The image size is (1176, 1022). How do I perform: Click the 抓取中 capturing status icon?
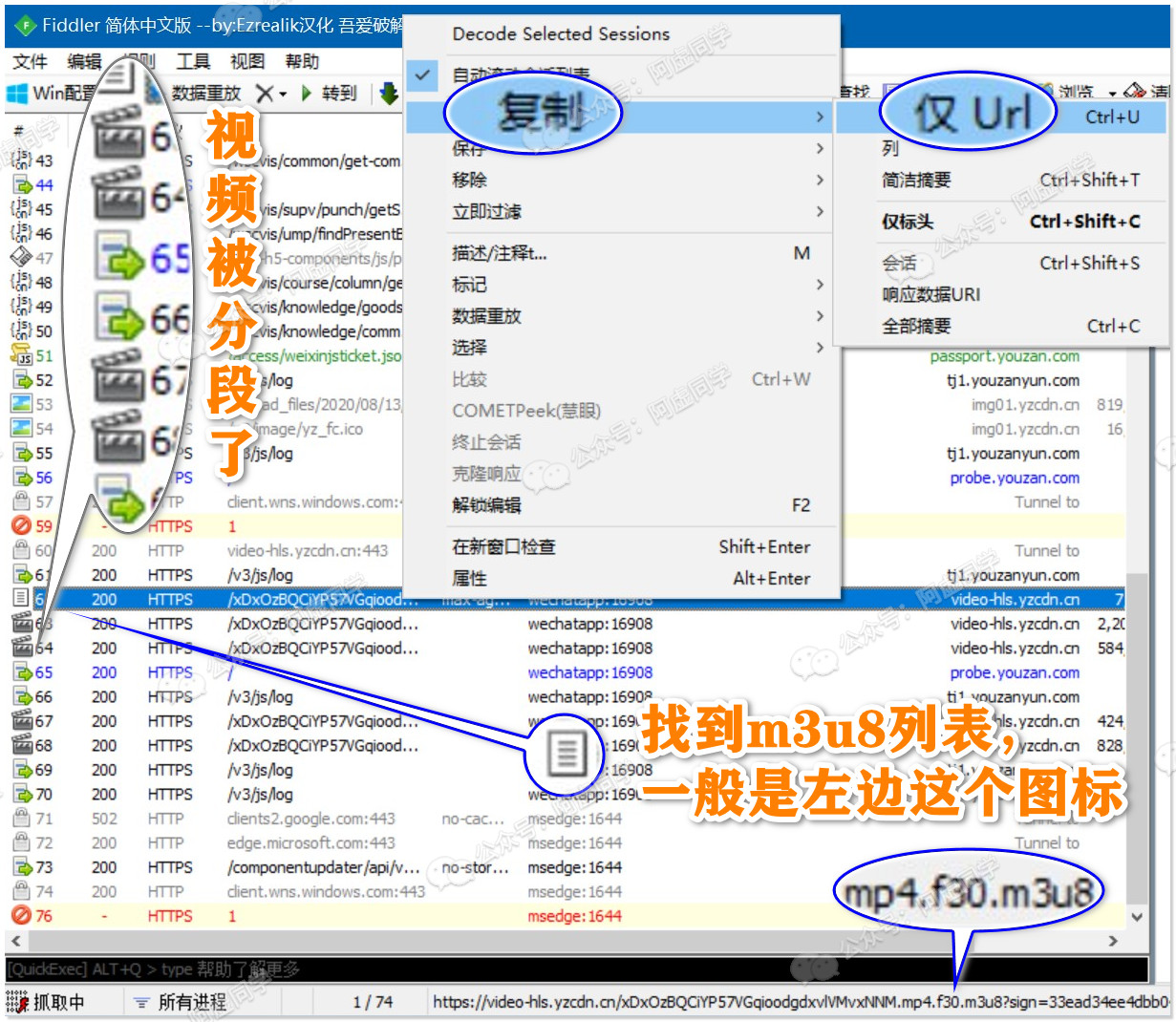[17, 1002]
